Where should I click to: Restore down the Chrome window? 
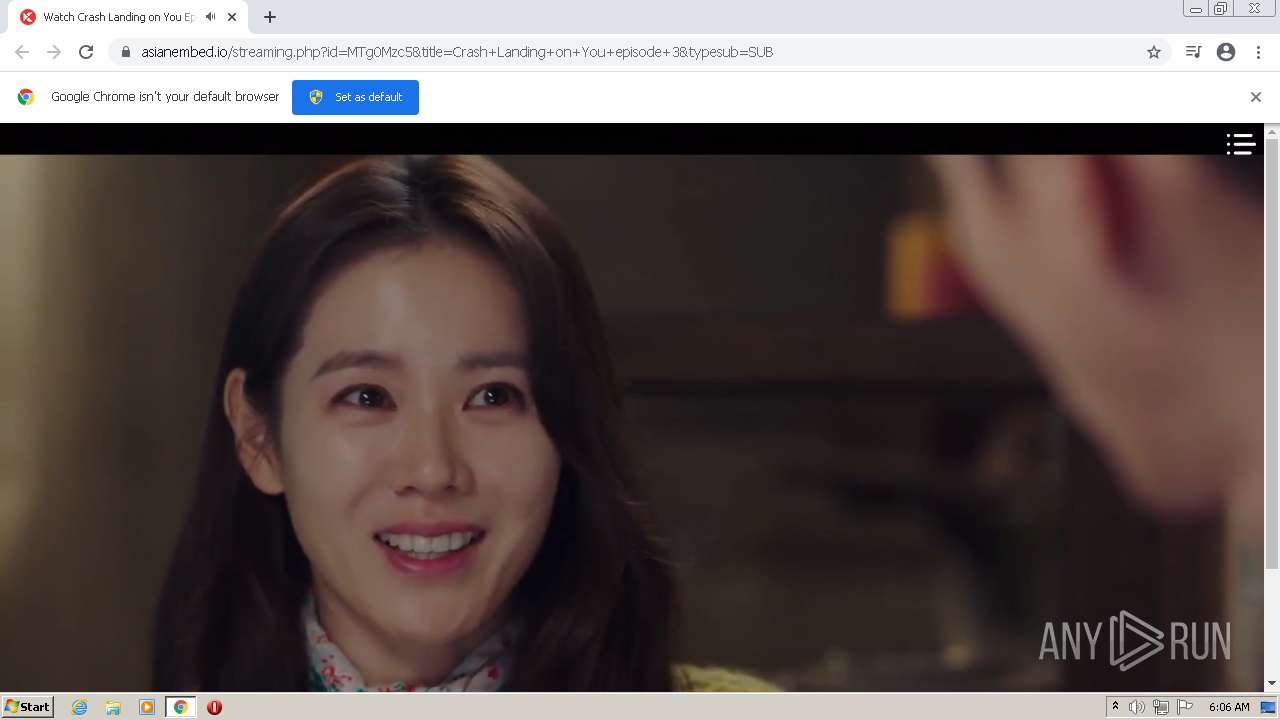point(1221,9)
